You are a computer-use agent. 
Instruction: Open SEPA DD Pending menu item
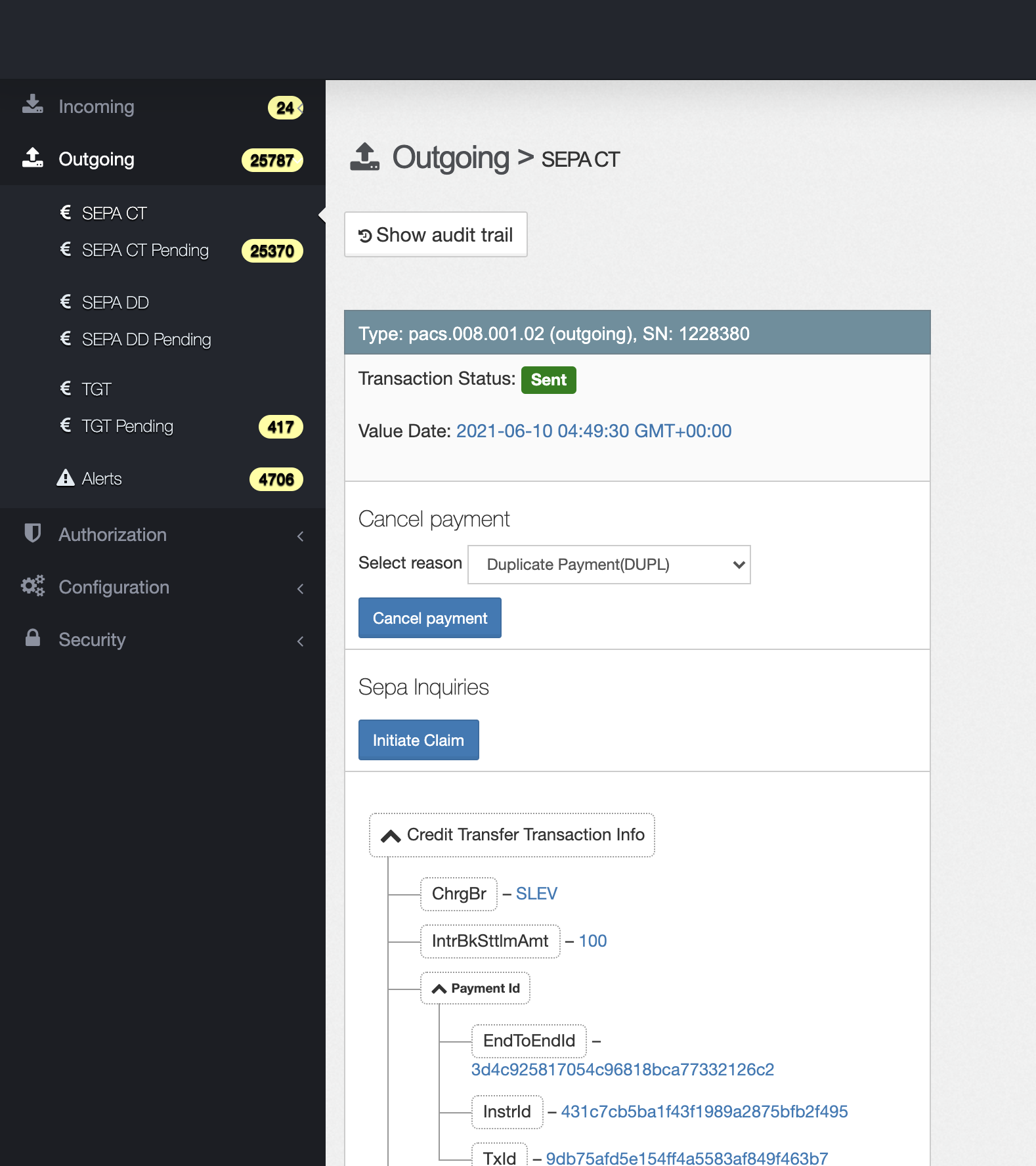146,339
